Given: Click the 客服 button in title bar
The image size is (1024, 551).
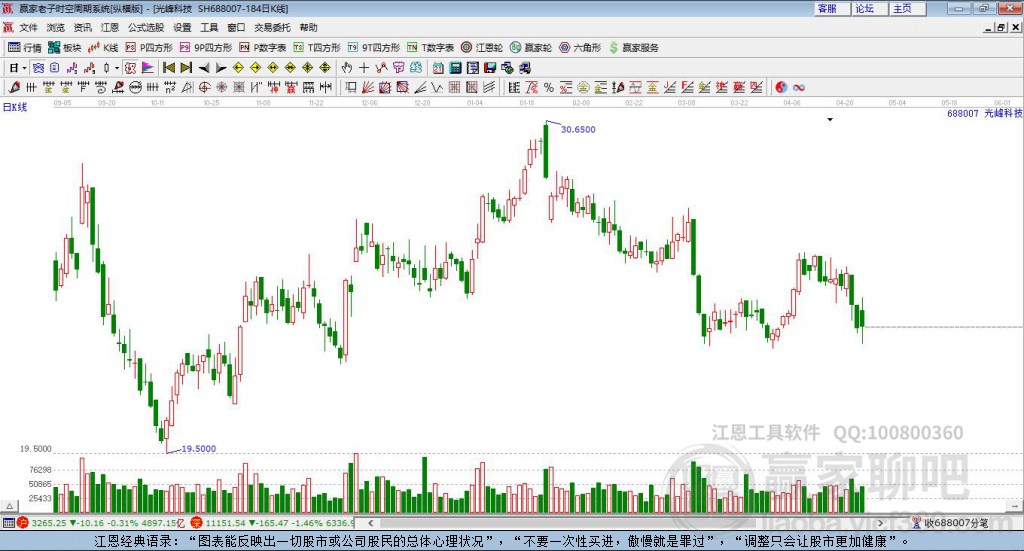Looking at the screenshot, I should (x=831, y=8).
